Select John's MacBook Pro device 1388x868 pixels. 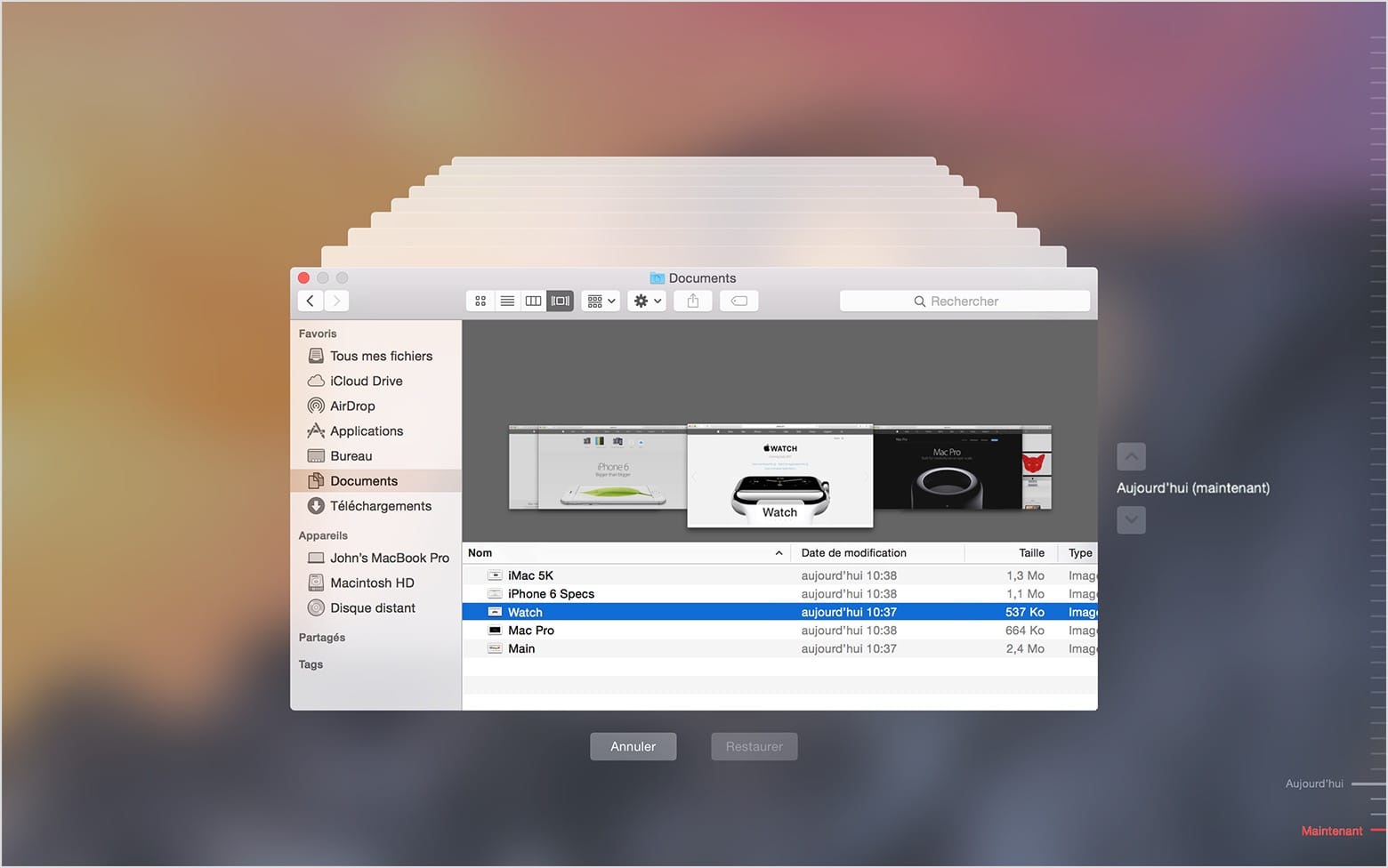(x=375, y=558)
